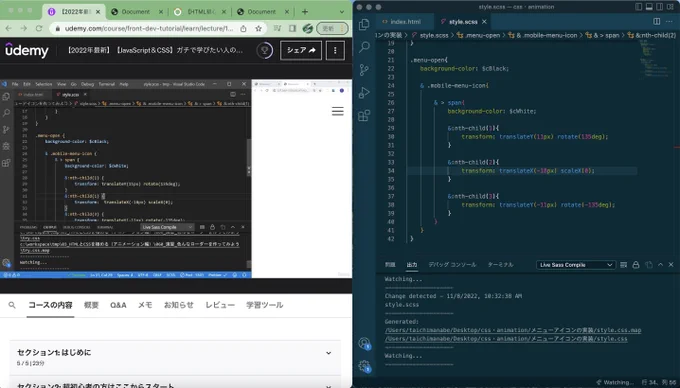Open the Q&A tab on Udemy

point(118,305)
